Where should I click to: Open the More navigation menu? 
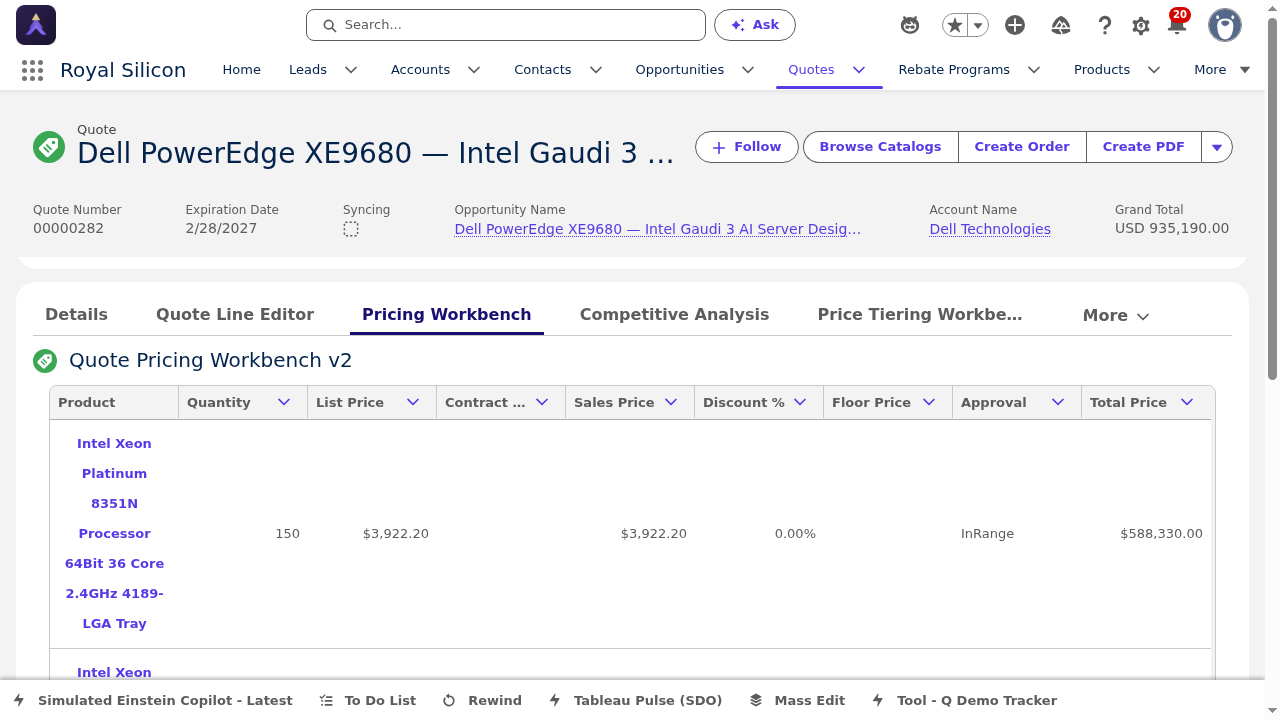tap(1222, 70)
